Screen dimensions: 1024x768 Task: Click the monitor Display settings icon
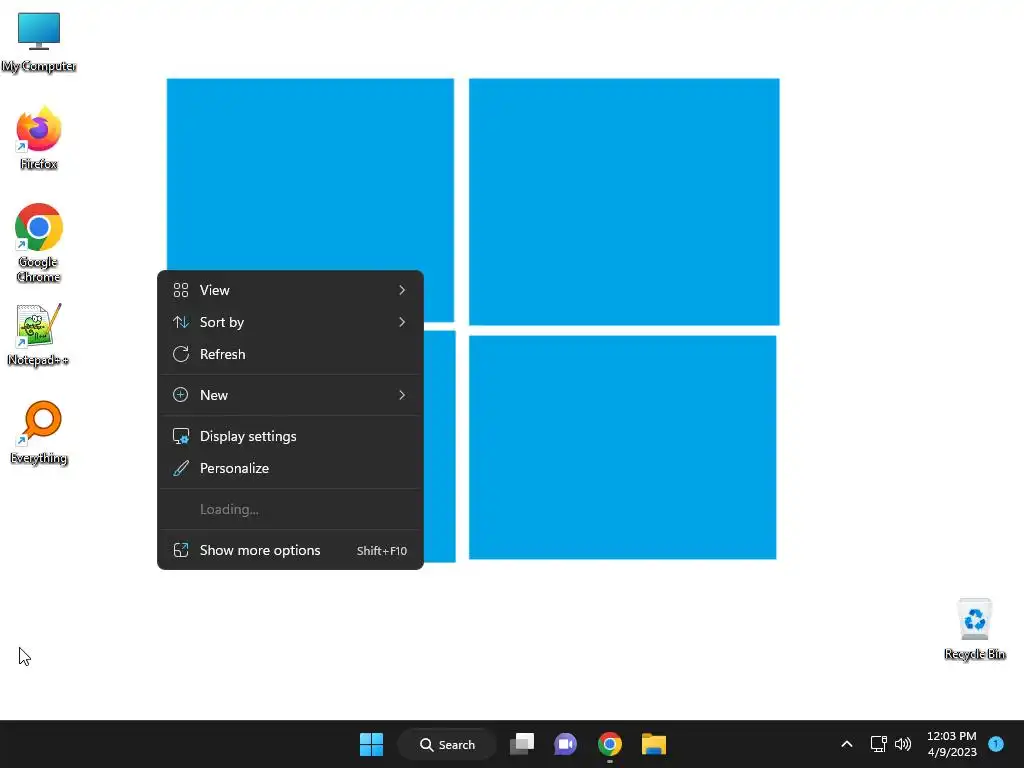click(181, 436)
